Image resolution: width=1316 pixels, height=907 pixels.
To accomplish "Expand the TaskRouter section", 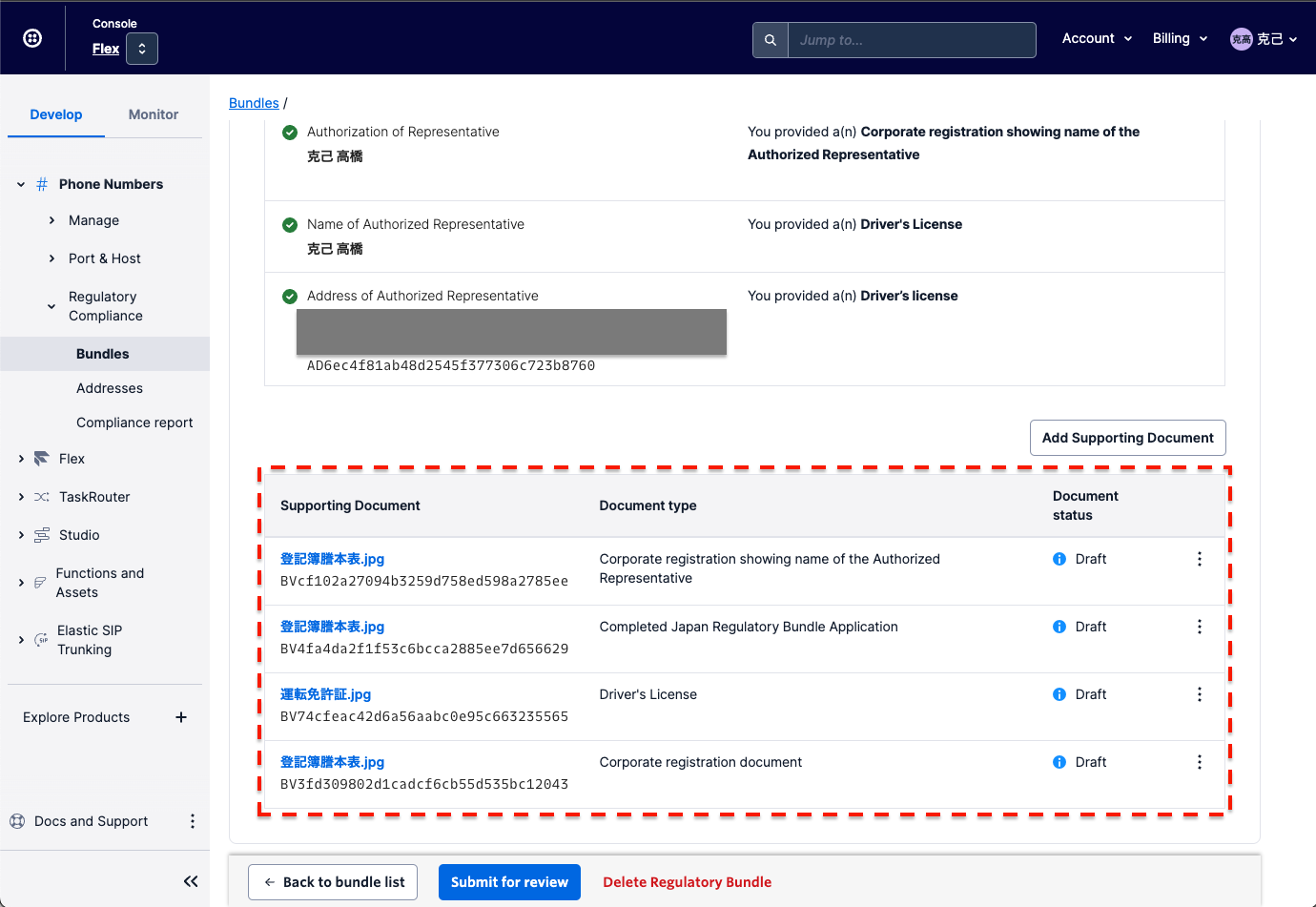I will click(x=21, y=497).
